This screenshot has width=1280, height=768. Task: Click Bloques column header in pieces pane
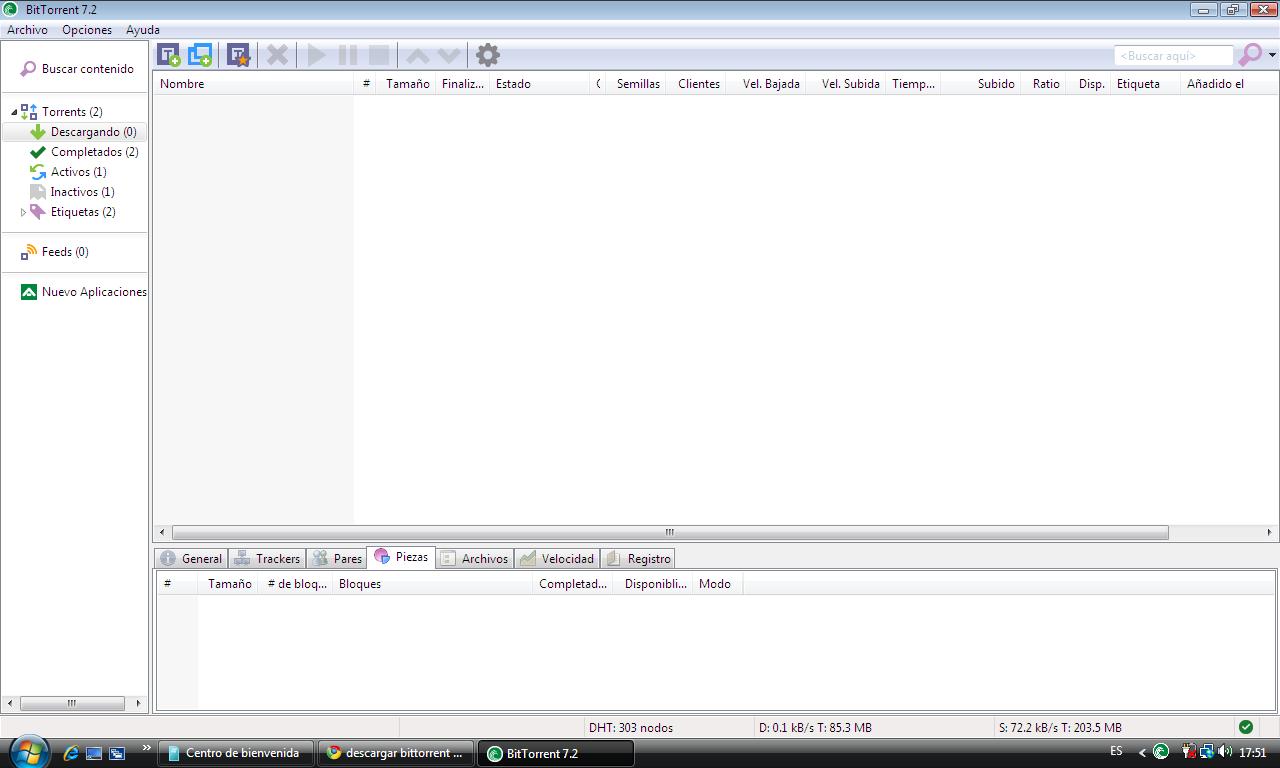pyautogui.click(x=432, y=584)
